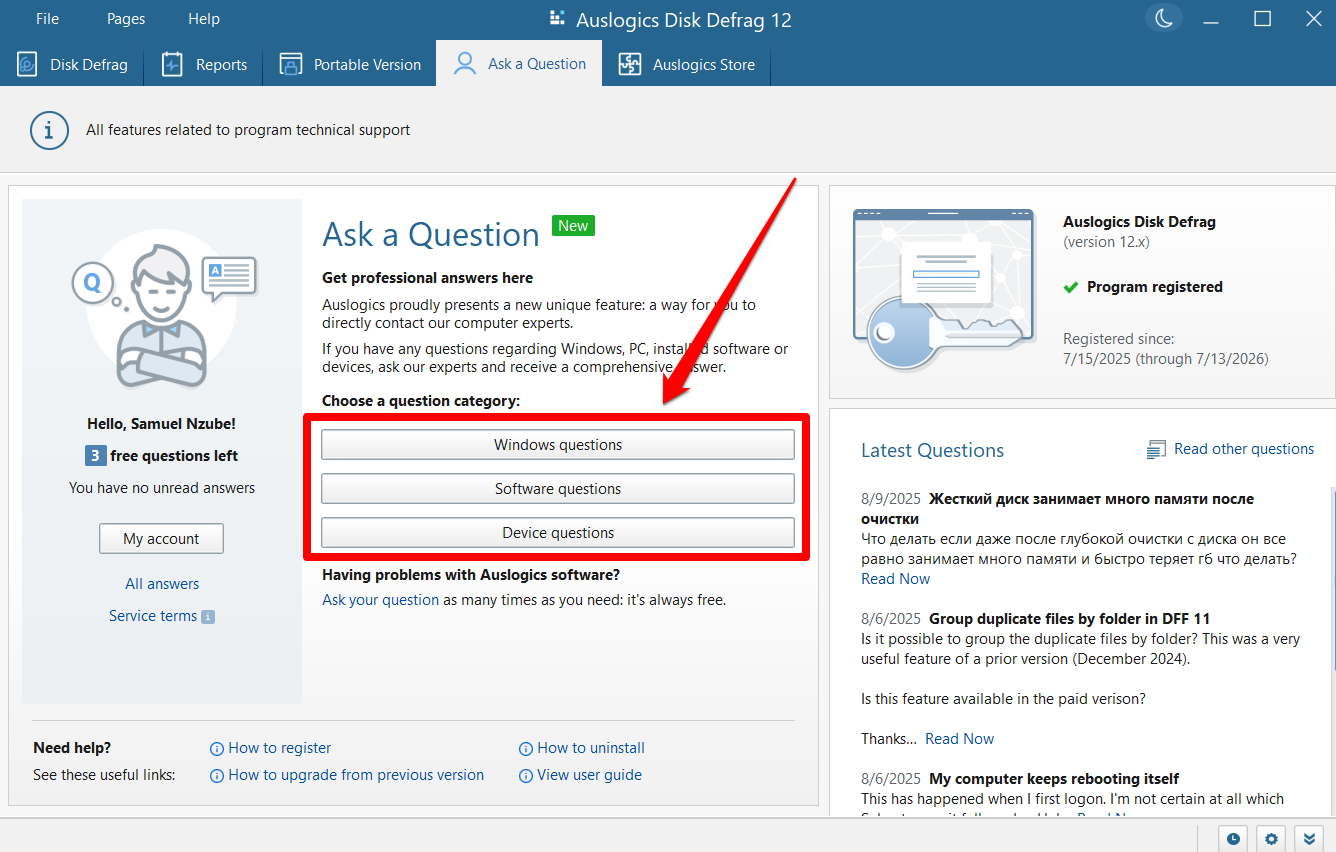View the Service terms link

tap(153, 616)
